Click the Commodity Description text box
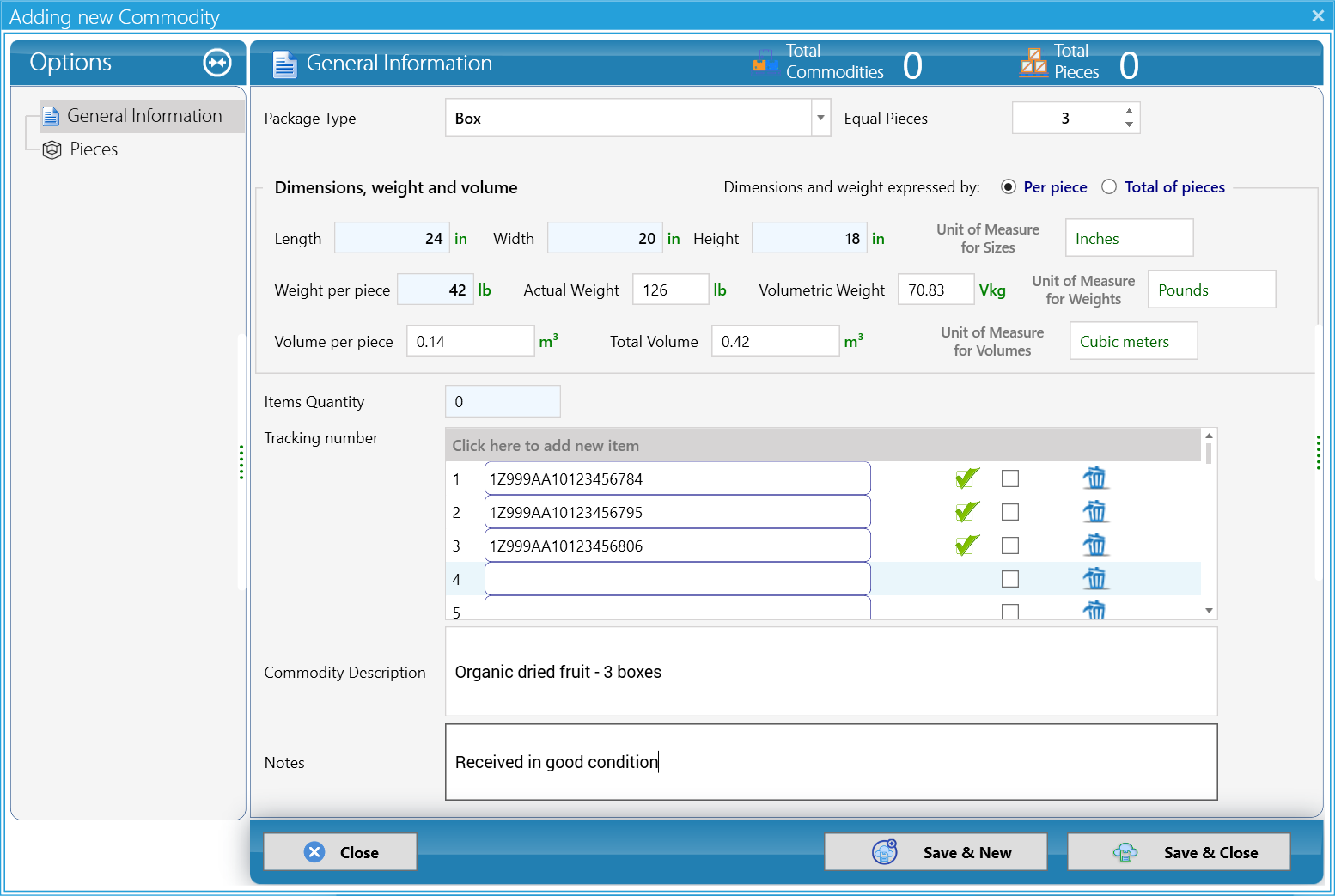The height and width of the screenshot is (896, 1335). coord(832,672)
